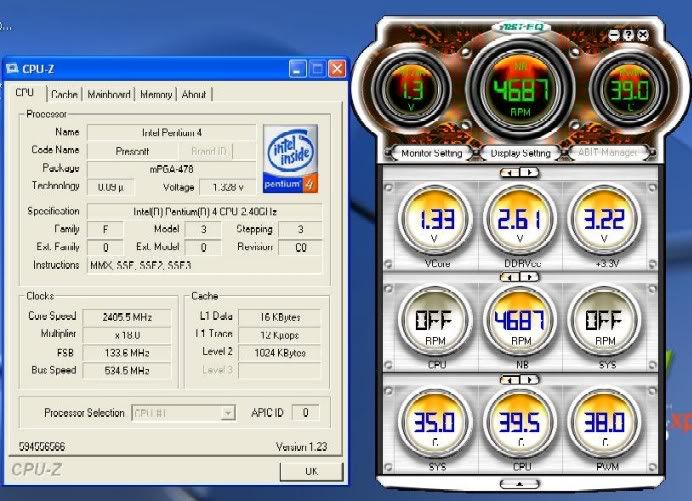692x501 pixels.
Task: Click the VCore 1.33 V gauge
Action: [435, 220]
